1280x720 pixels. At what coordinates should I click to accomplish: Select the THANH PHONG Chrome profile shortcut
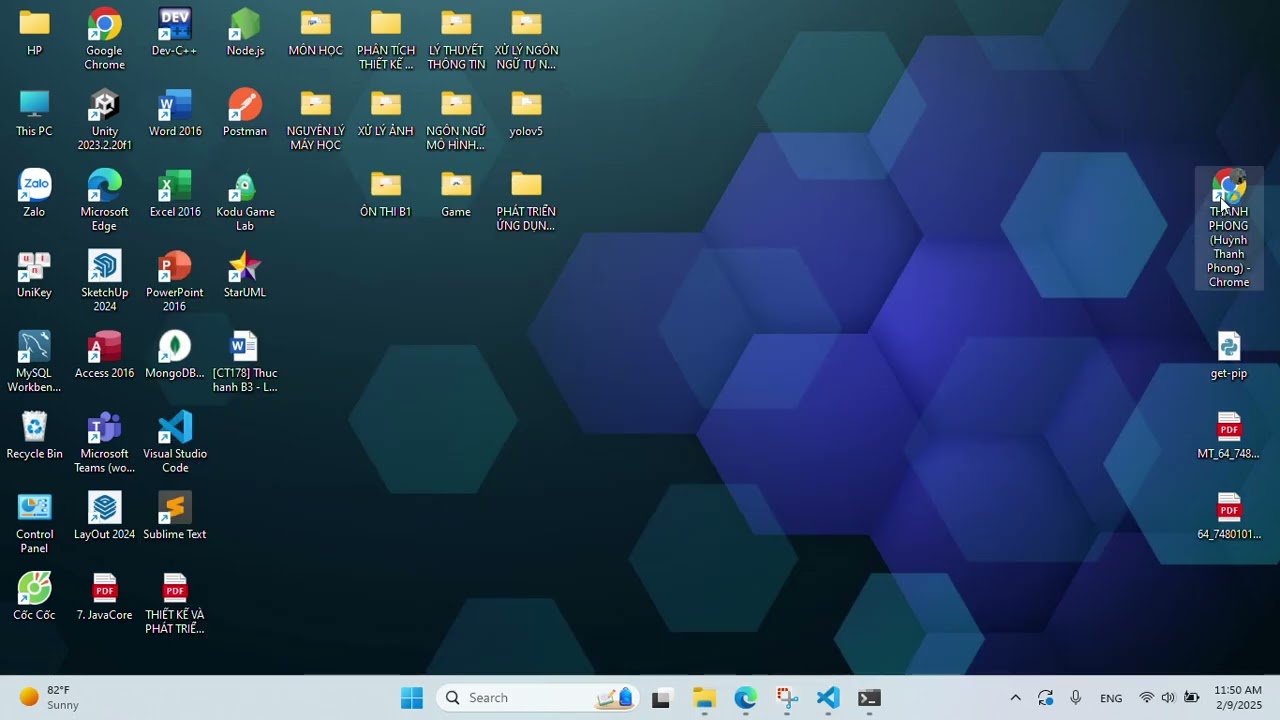tap(1229, 229)
